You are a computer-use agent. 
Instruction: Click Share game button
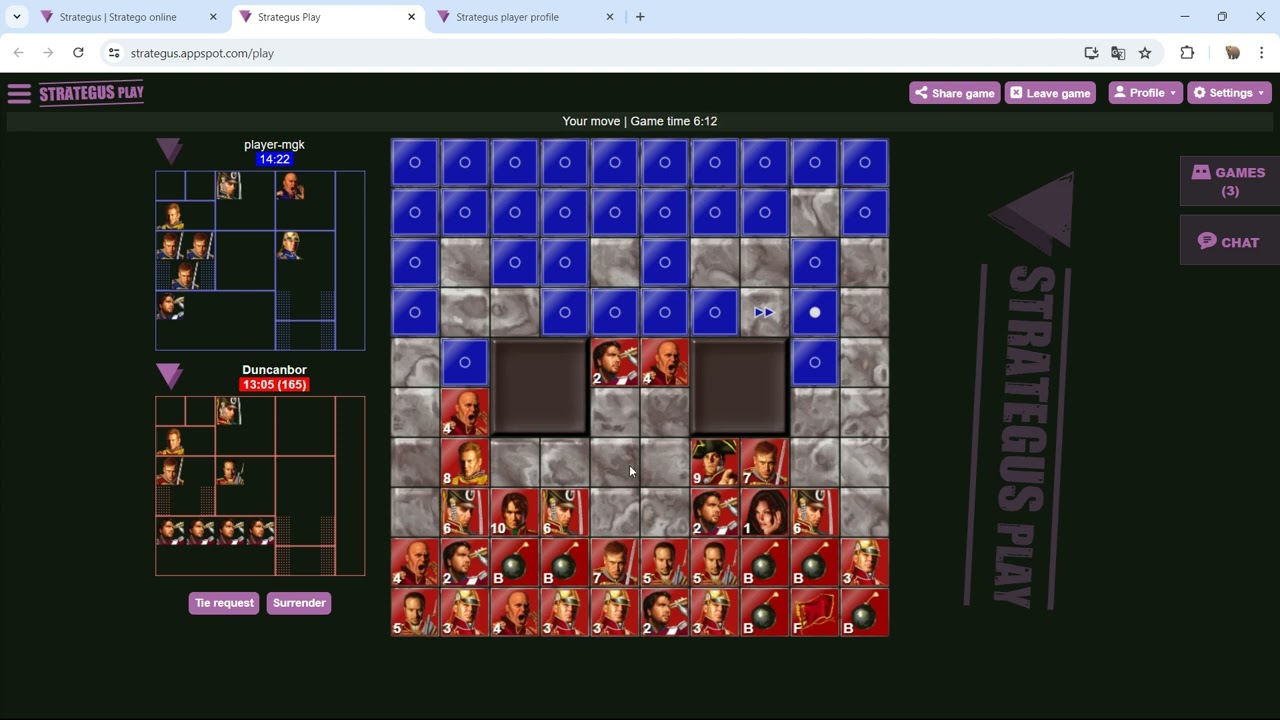pos(954,93)
